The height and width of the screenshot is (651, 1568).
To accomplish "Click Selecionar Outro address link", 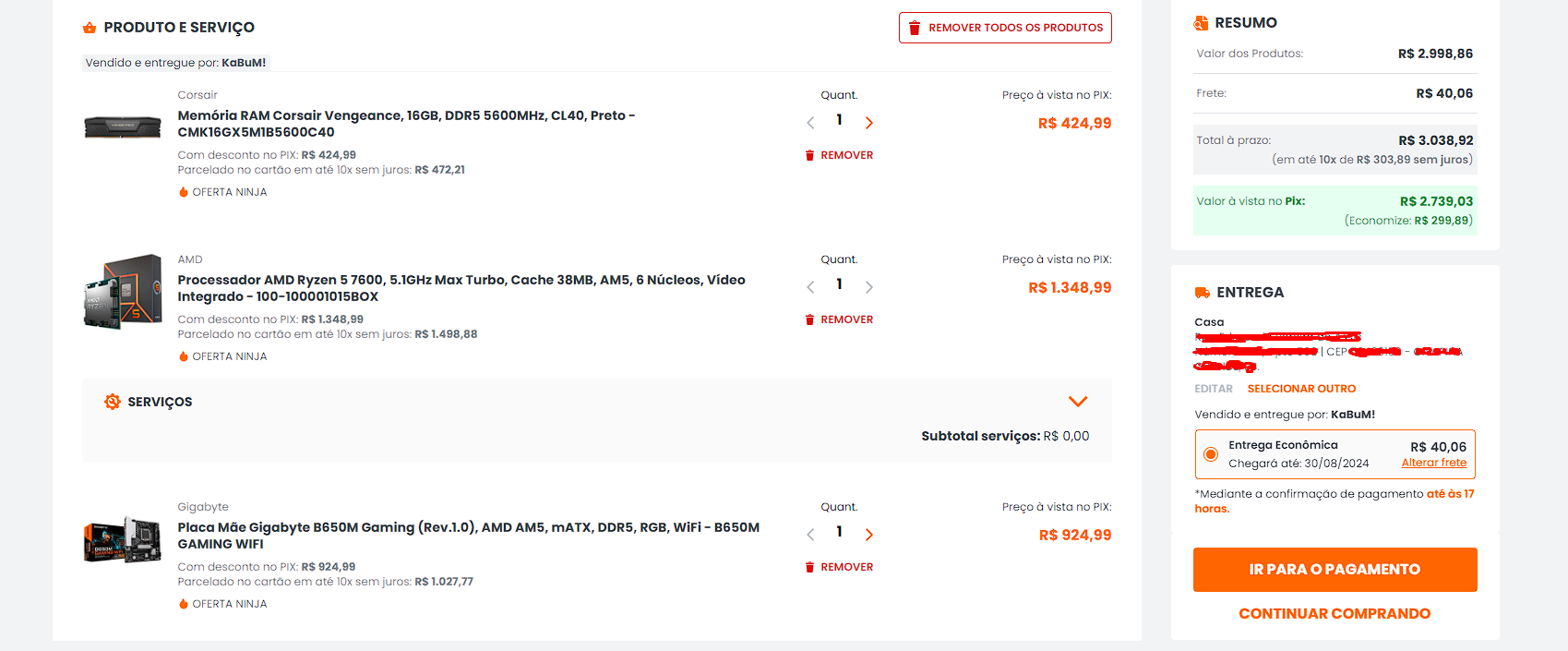I will click(1301, 389).
